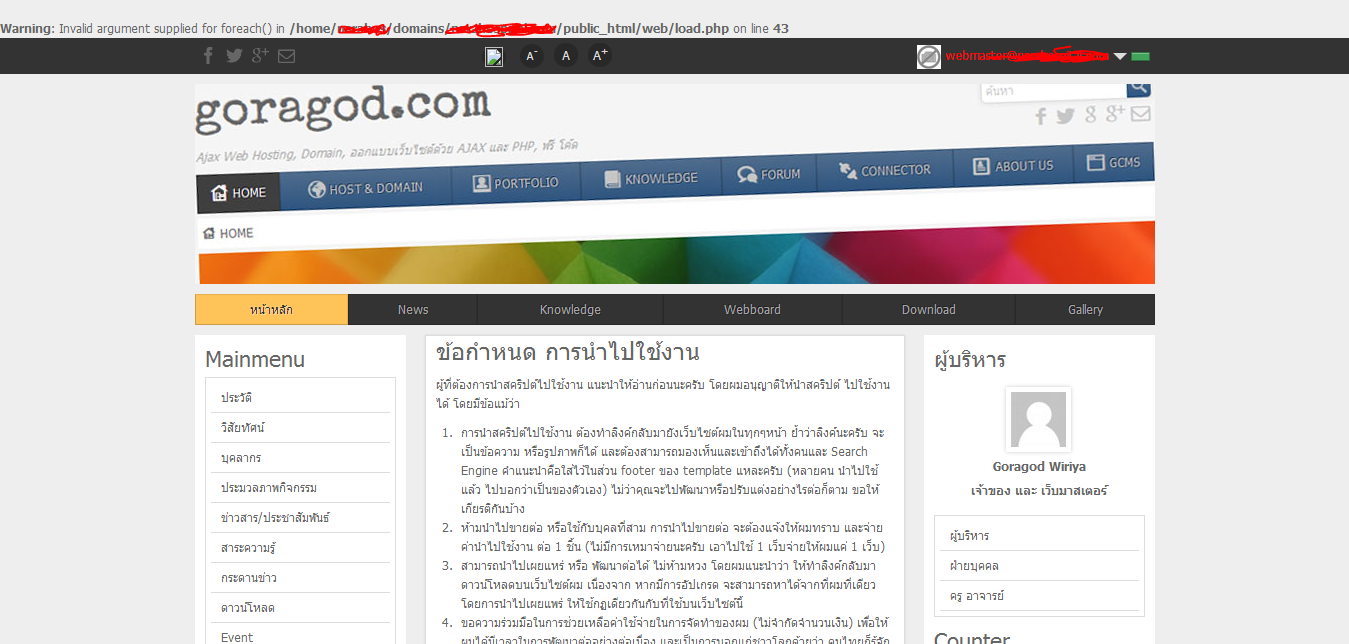Open วิสัยทัศน์ in Mainmenu
1349x644 pixels.
coord(301,428)
